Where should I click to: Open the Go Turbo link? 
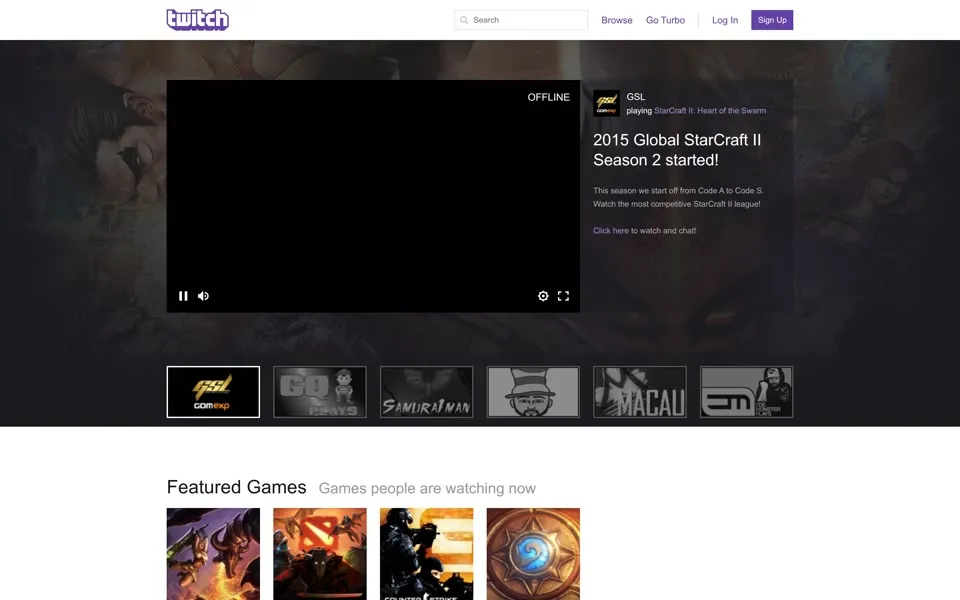(666, 20)
